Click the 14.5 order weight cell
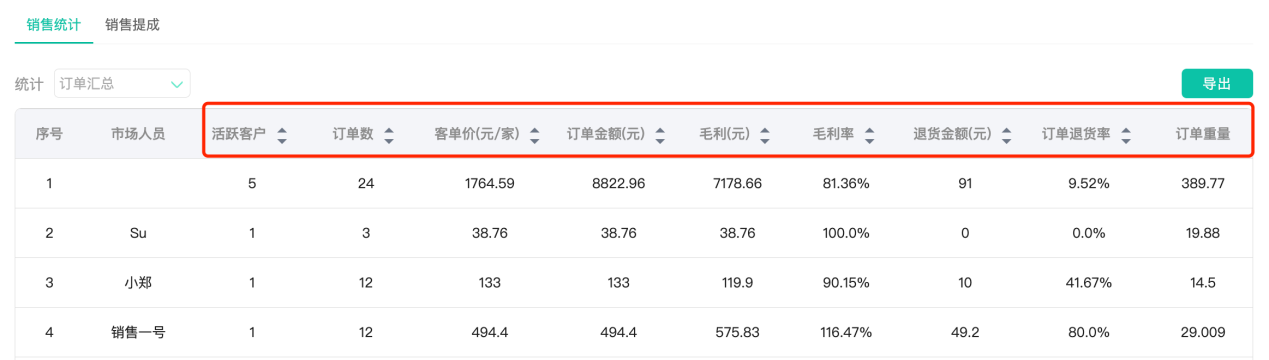1269x360 pixels. point(1202,283)
